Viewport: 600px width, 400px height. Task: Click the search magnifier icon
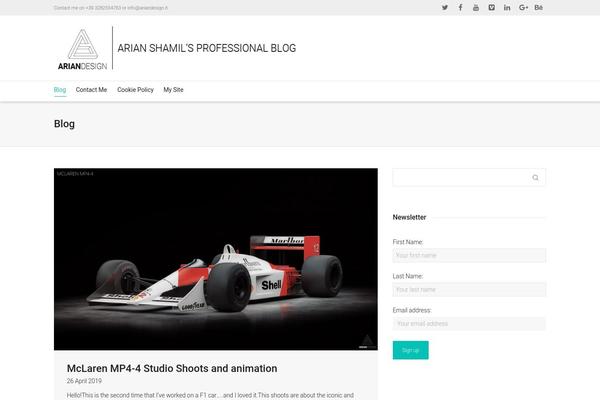click(535, 177)
